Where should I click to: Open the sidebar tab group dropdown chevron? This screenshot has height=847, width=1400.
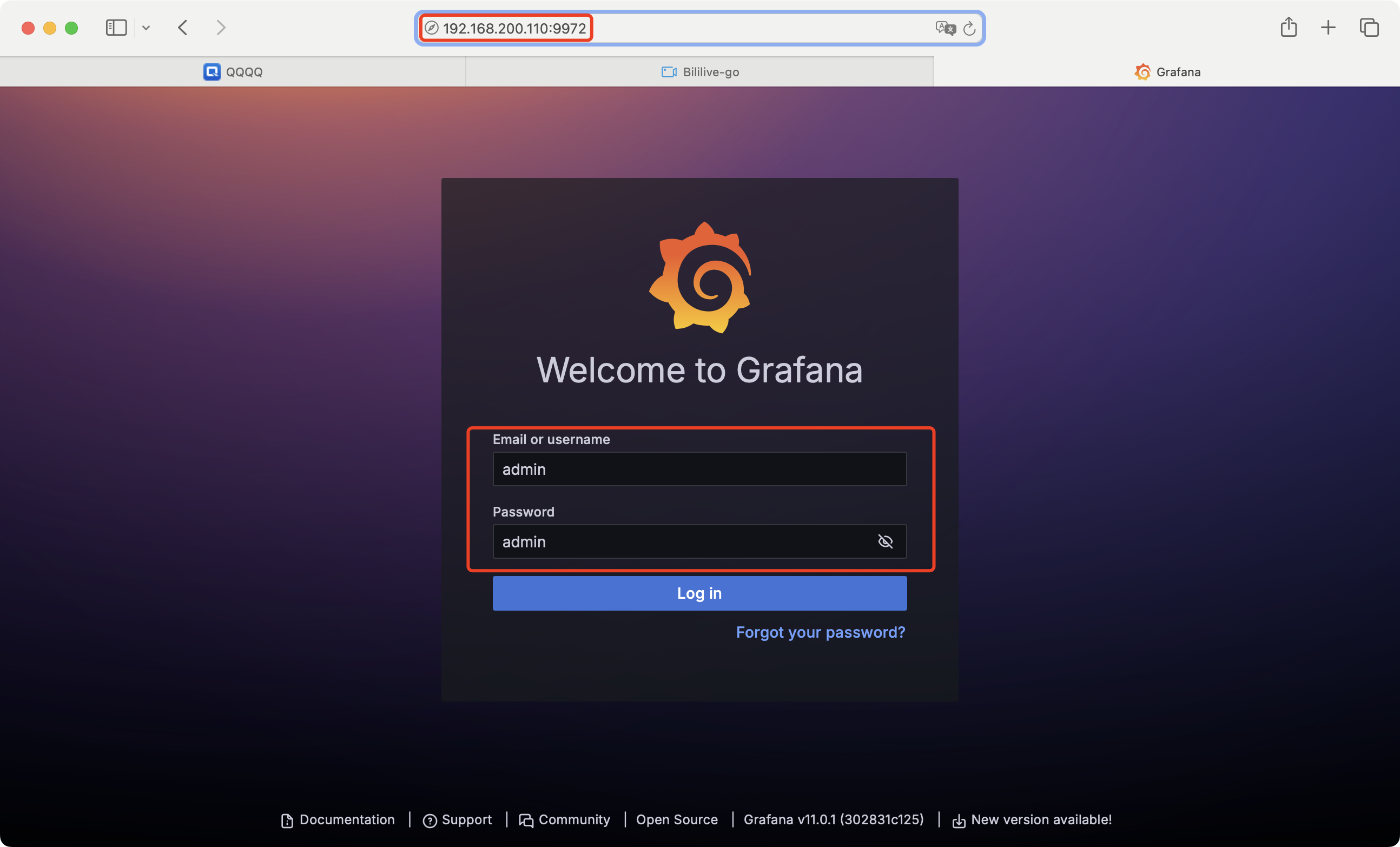(146, 27)
